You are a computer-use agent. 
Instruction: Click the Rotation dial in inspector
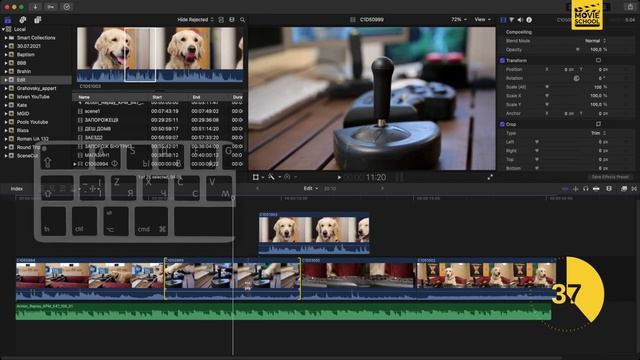[x=576, y=78]
